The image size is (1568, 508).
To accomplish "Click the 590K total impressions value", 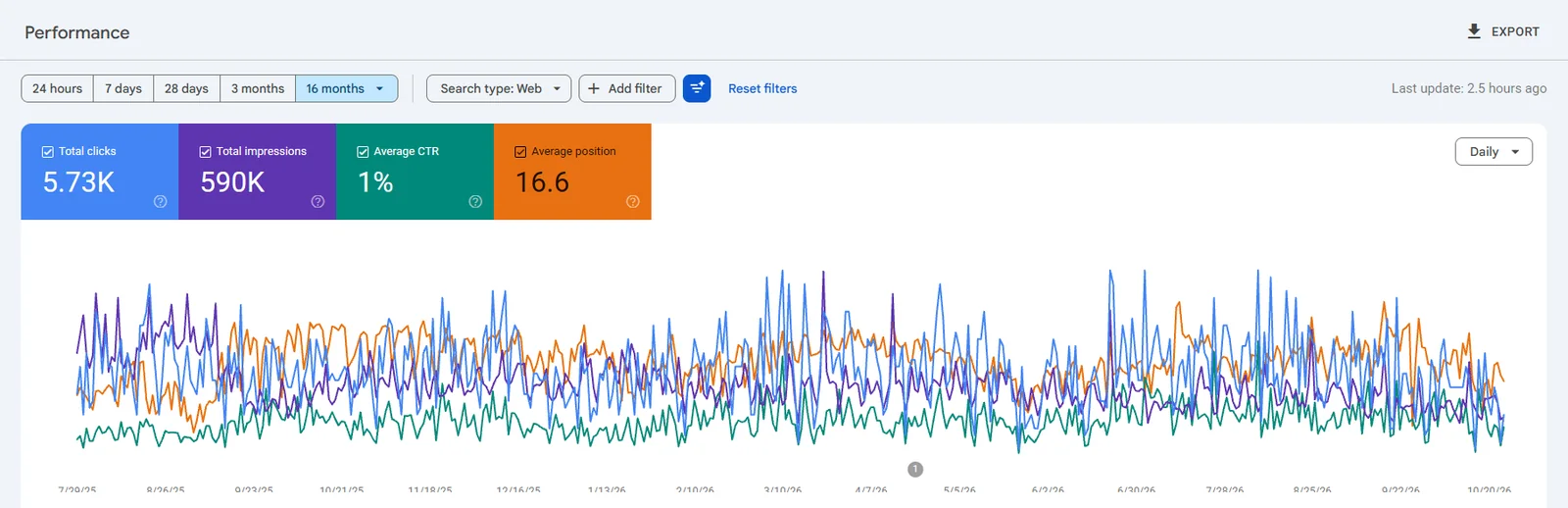I will (x=232, y=182).
